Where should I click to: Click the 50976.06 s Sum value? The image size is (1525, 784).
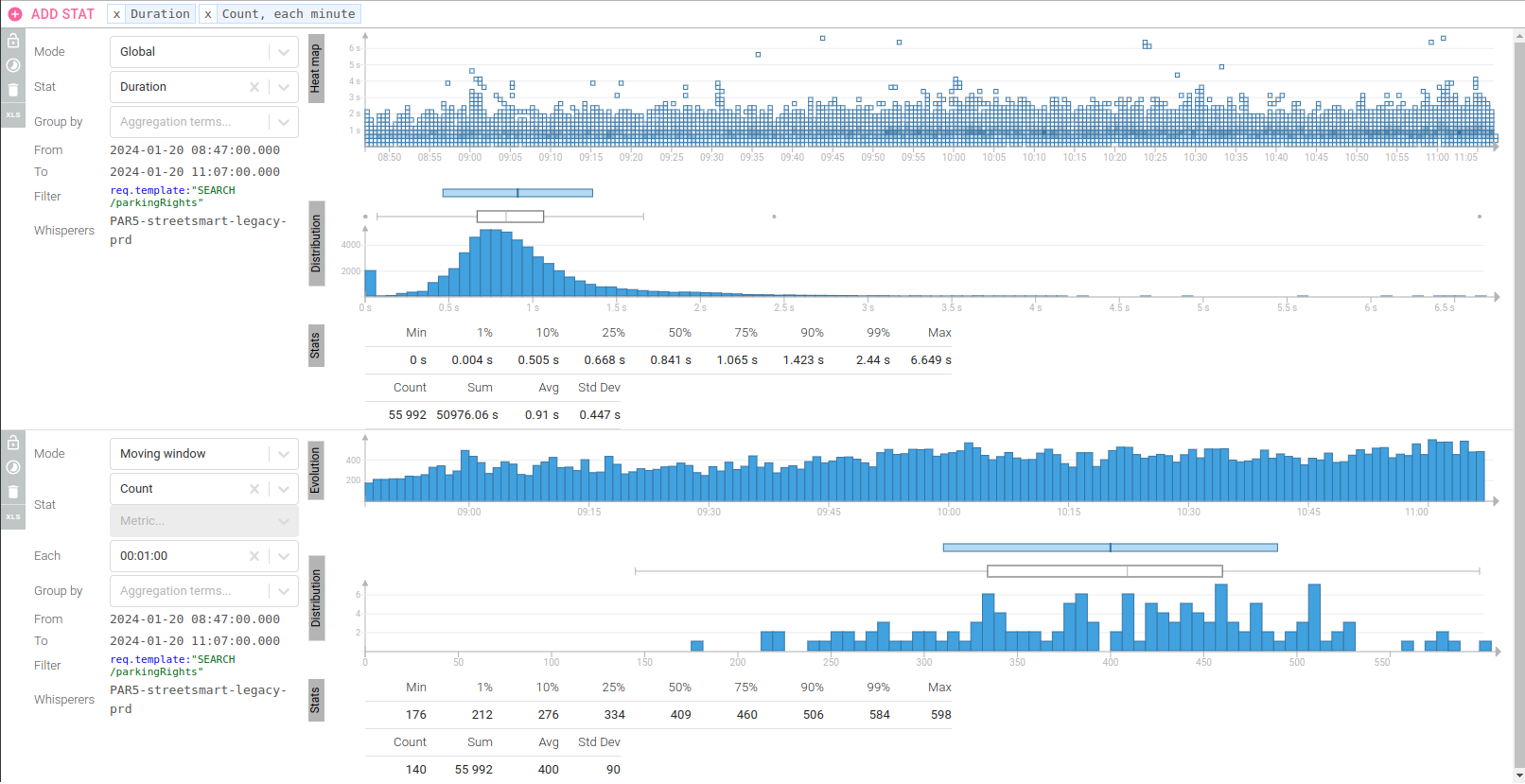(x=467, y=415)
